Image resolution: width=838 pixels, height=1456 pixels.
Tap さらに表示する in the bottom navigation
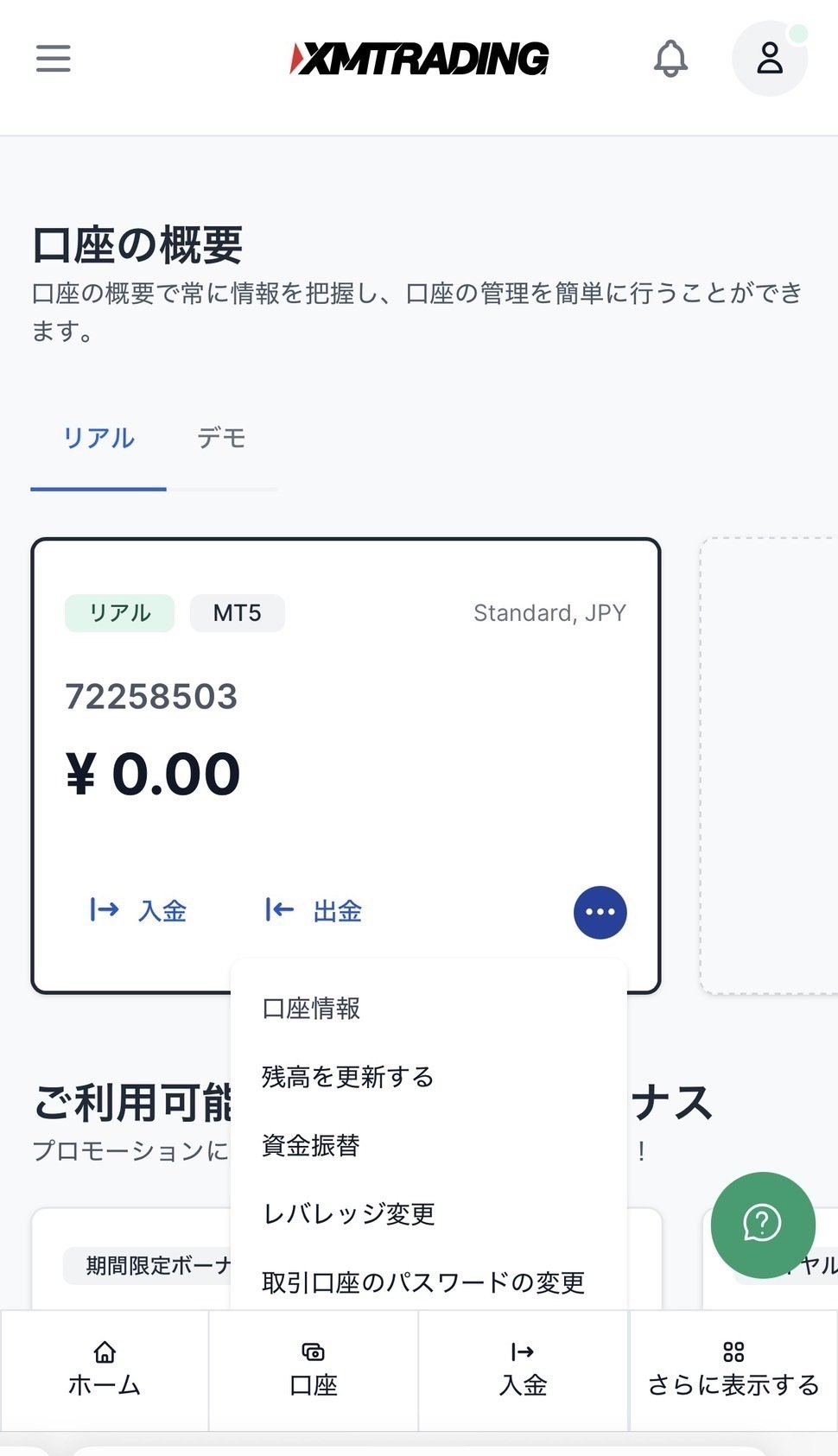point(733,1369)
